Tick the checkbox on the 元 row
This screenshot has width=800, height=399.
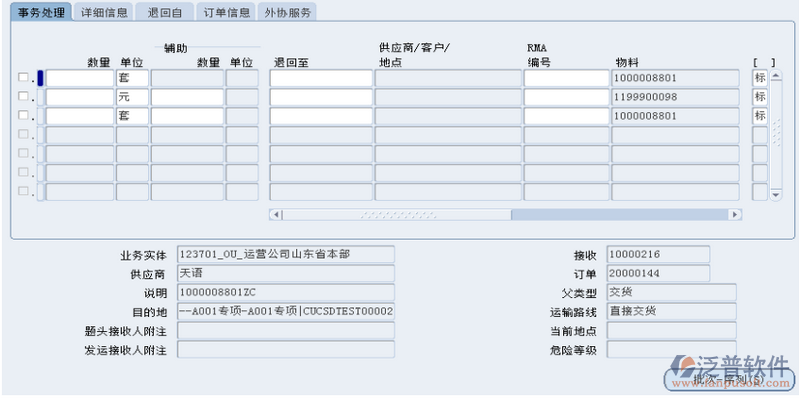coord(23,96)
